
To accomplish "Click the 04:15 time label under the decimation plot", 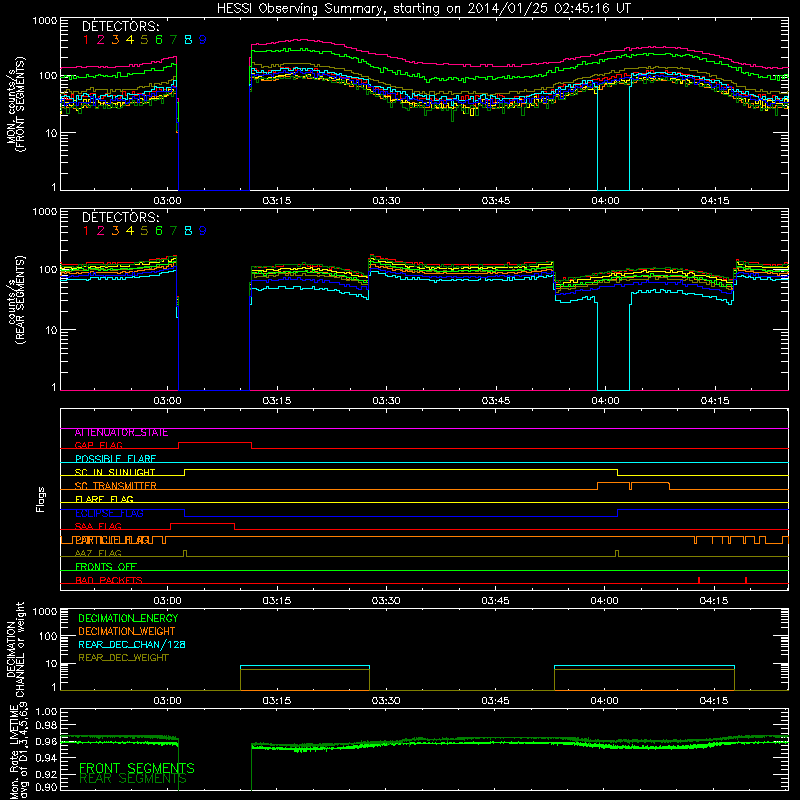I will 714,701.
